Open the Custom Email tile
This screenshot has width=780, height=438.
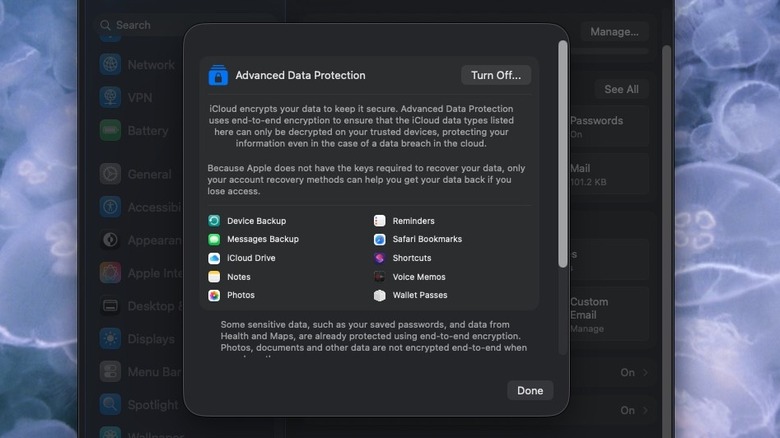tap(609, 315)
